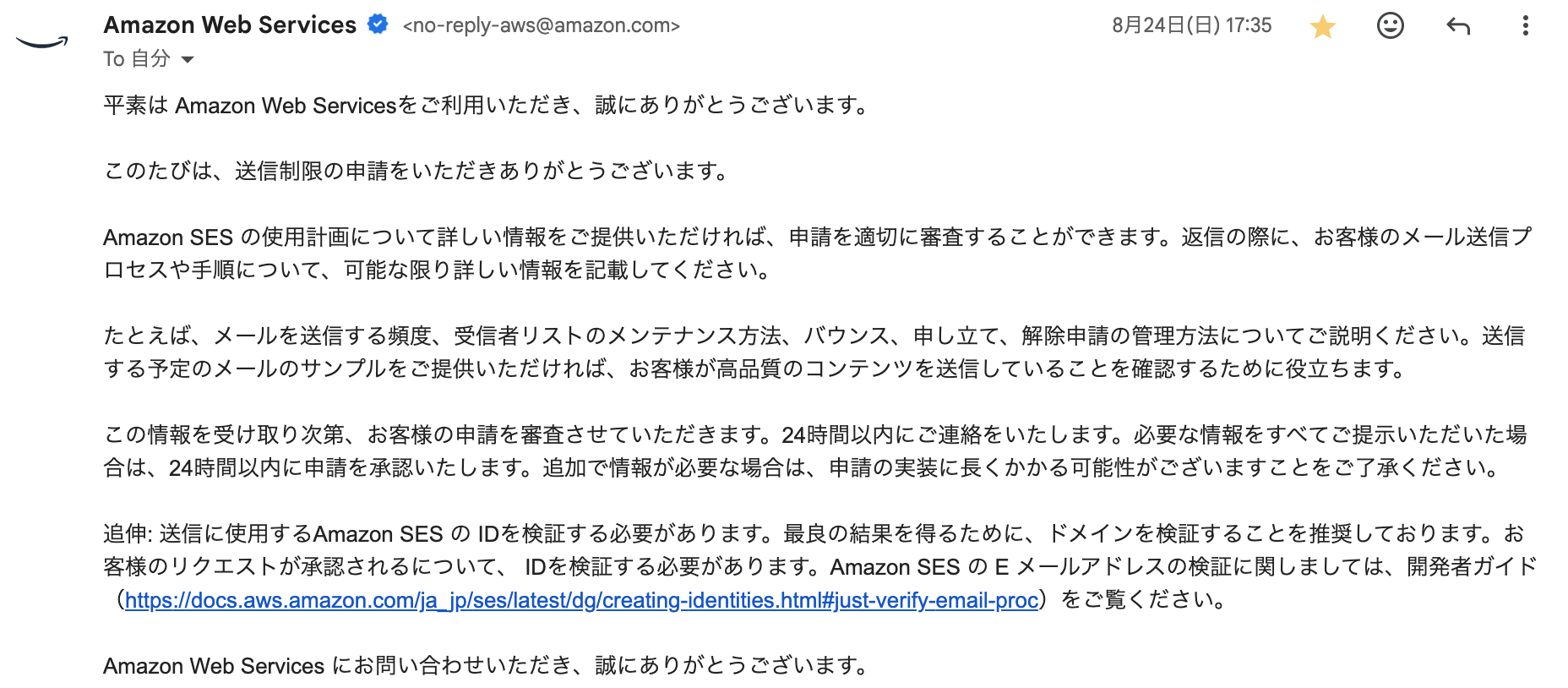
Task: Click the sender name Amazon Web Services
Action: [230, 25]
